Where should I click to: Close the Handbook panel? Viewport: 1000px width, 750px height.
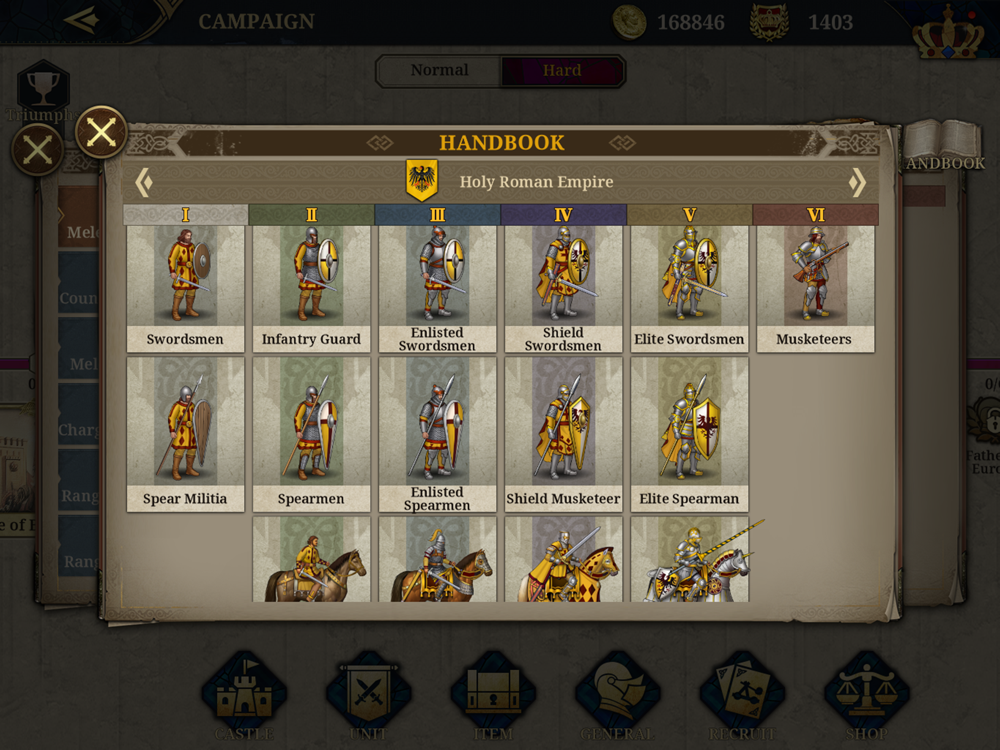click(101, 133)
